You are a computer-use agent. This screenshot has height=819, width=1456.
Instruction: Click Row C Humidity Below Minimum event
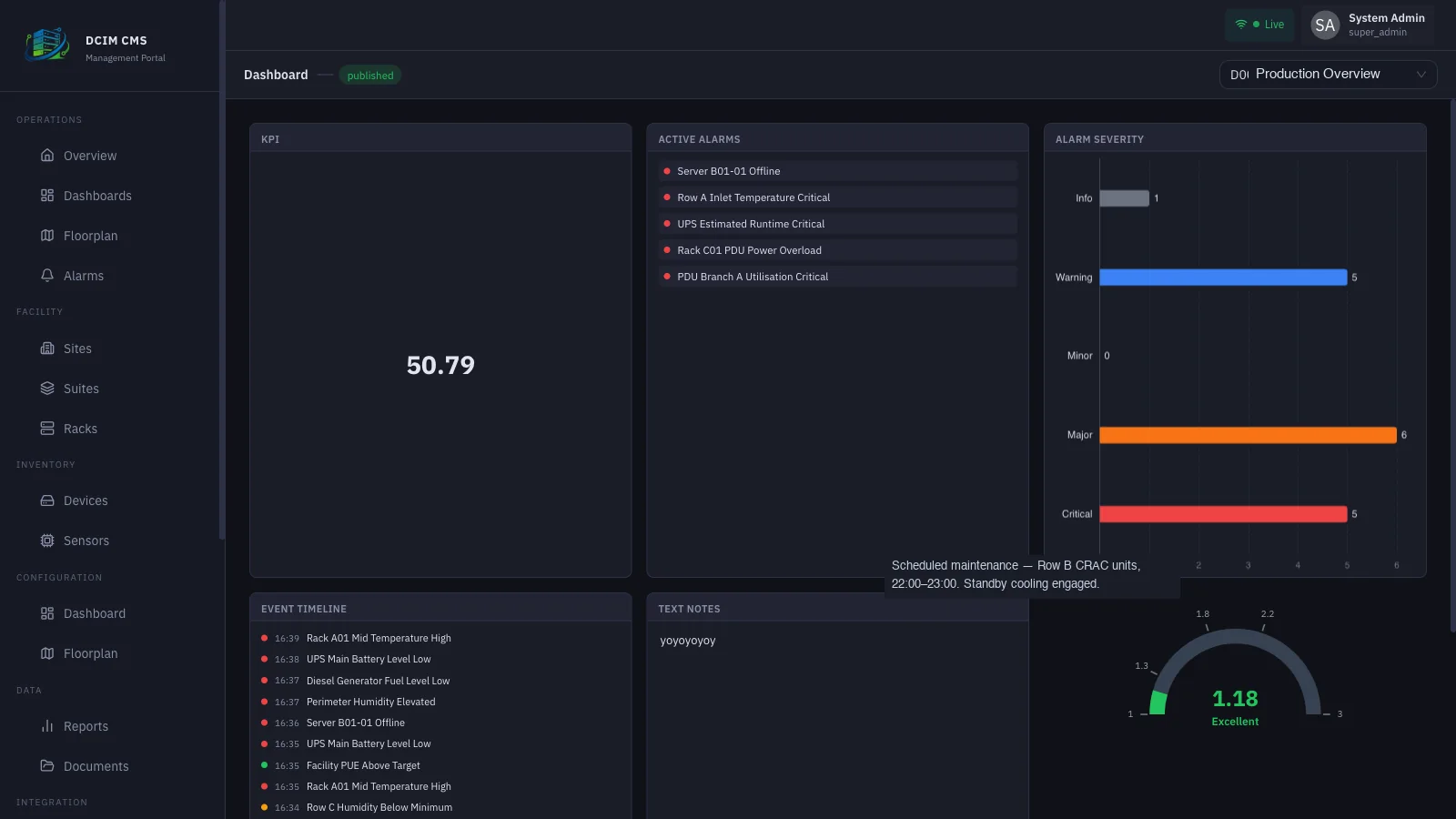[440, 807]
